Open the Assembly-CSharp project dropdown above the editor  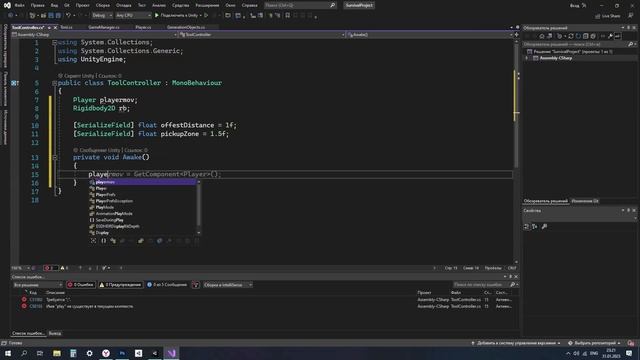[x=95, y=35]
